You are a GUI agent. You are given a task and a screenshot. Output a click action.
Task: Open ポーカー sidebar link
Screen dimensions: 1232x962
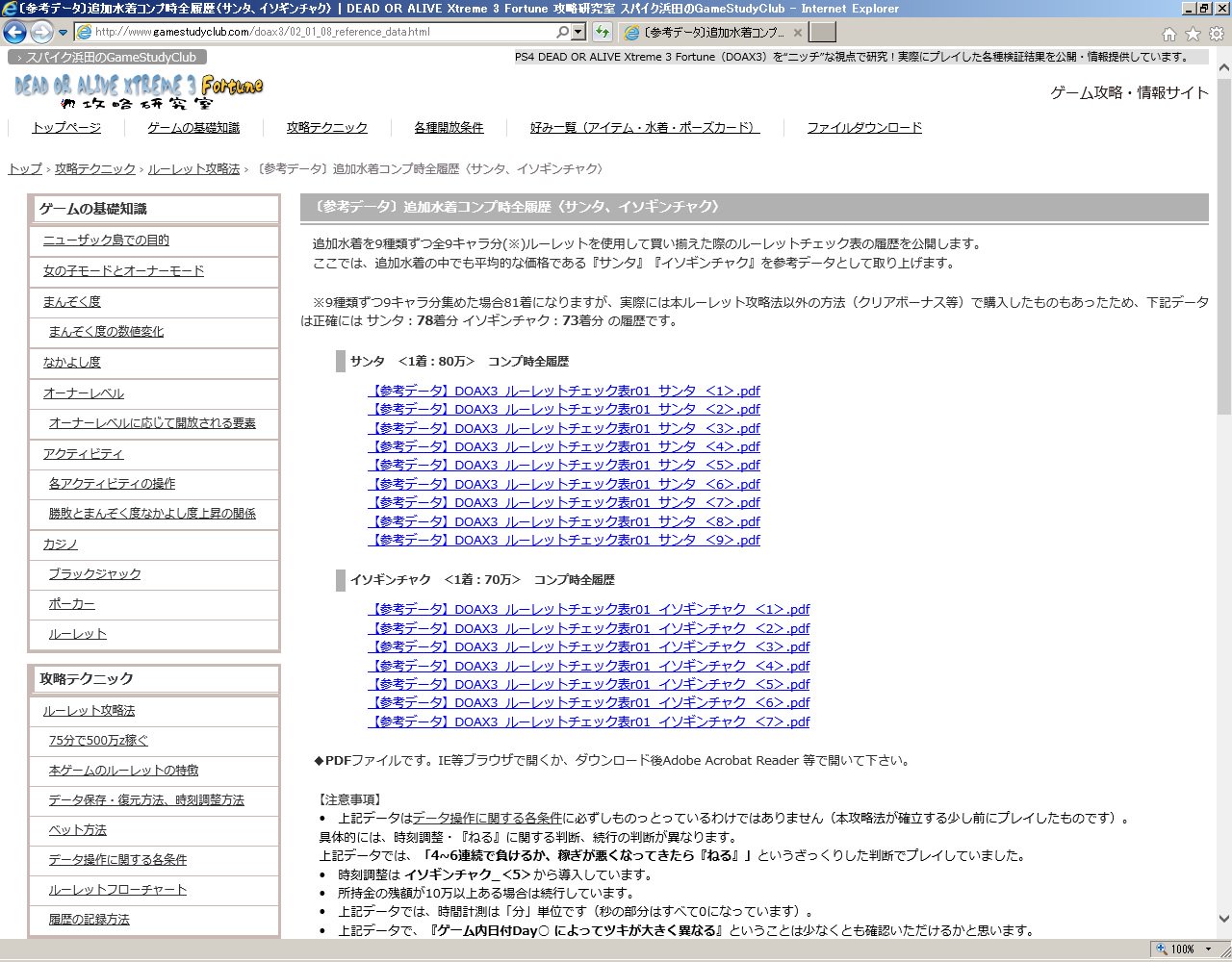pos(72,603)
